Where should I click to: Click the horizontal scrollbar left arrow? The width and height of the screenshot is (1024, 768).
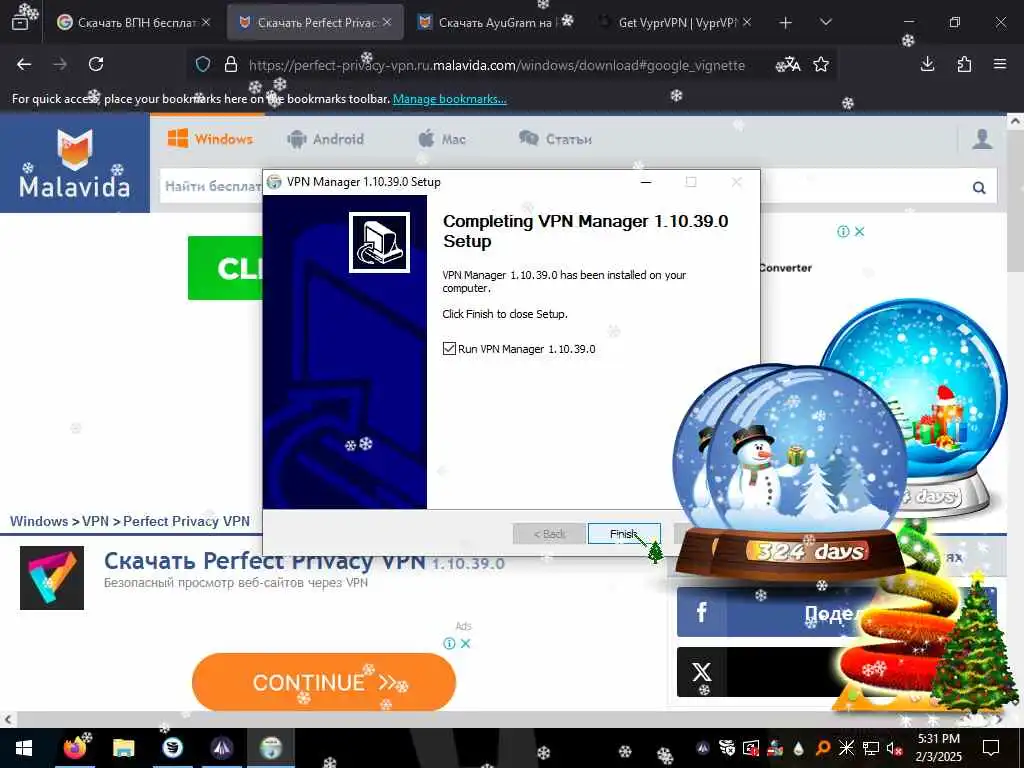click(7, 720)
